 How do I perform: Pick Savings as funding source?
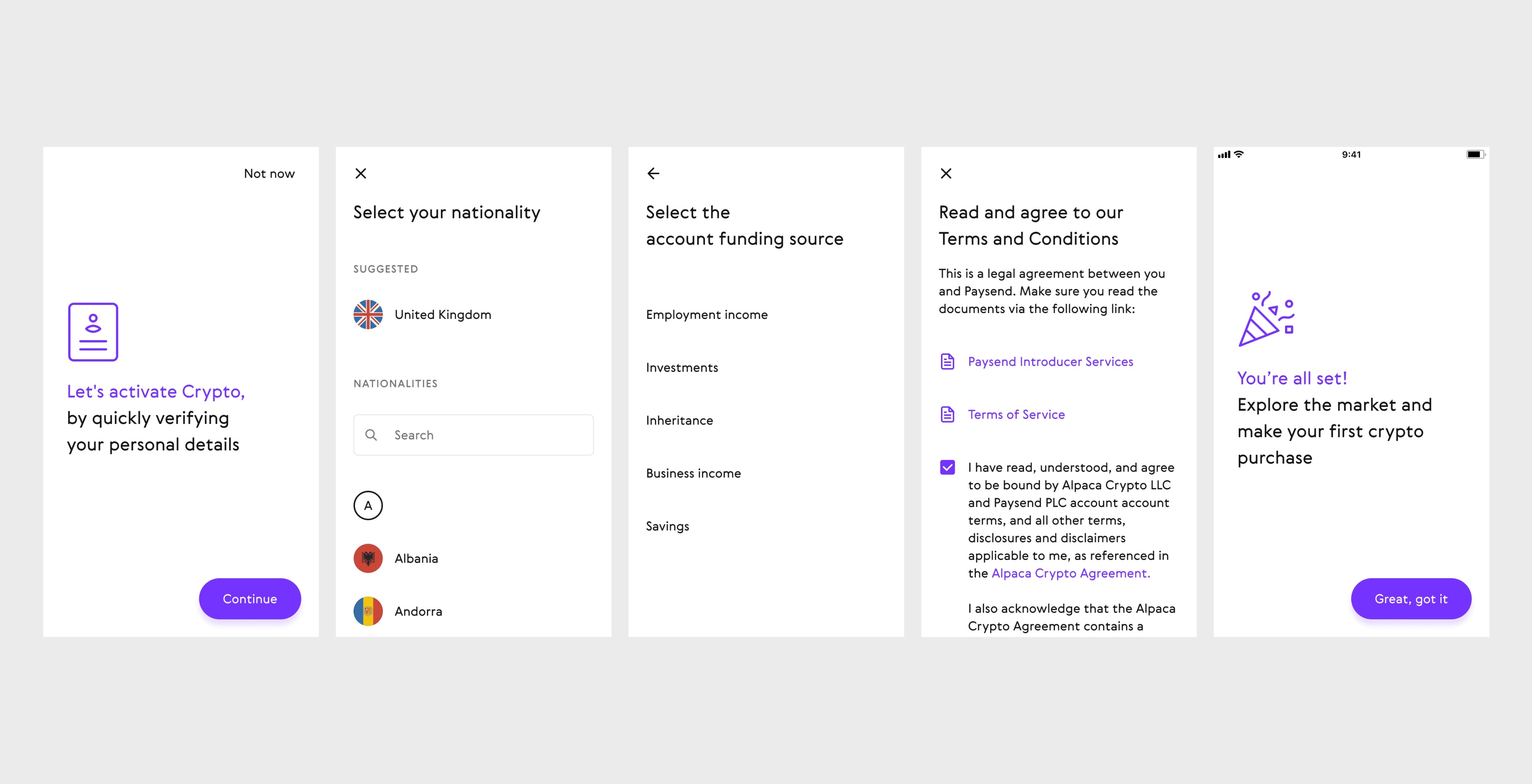[x=667, y=526]
